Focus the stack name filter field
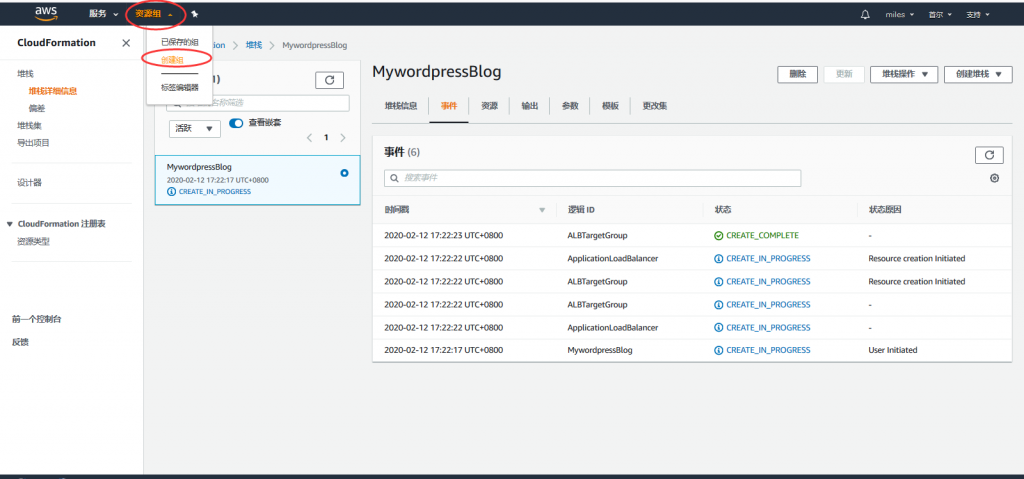 258,103
